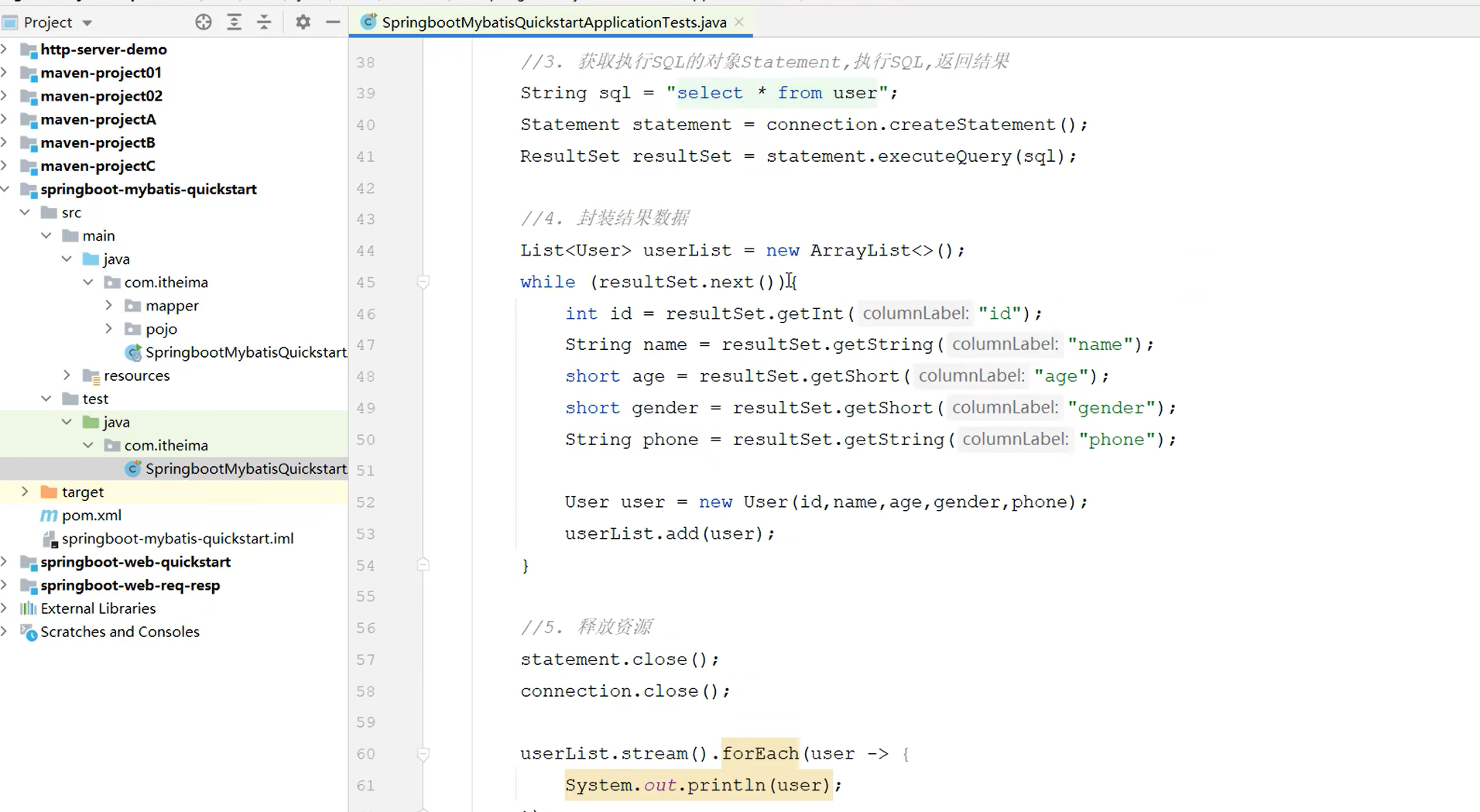
Task: Collapse the forEach block fold at line 60
Action: (423, 753)
